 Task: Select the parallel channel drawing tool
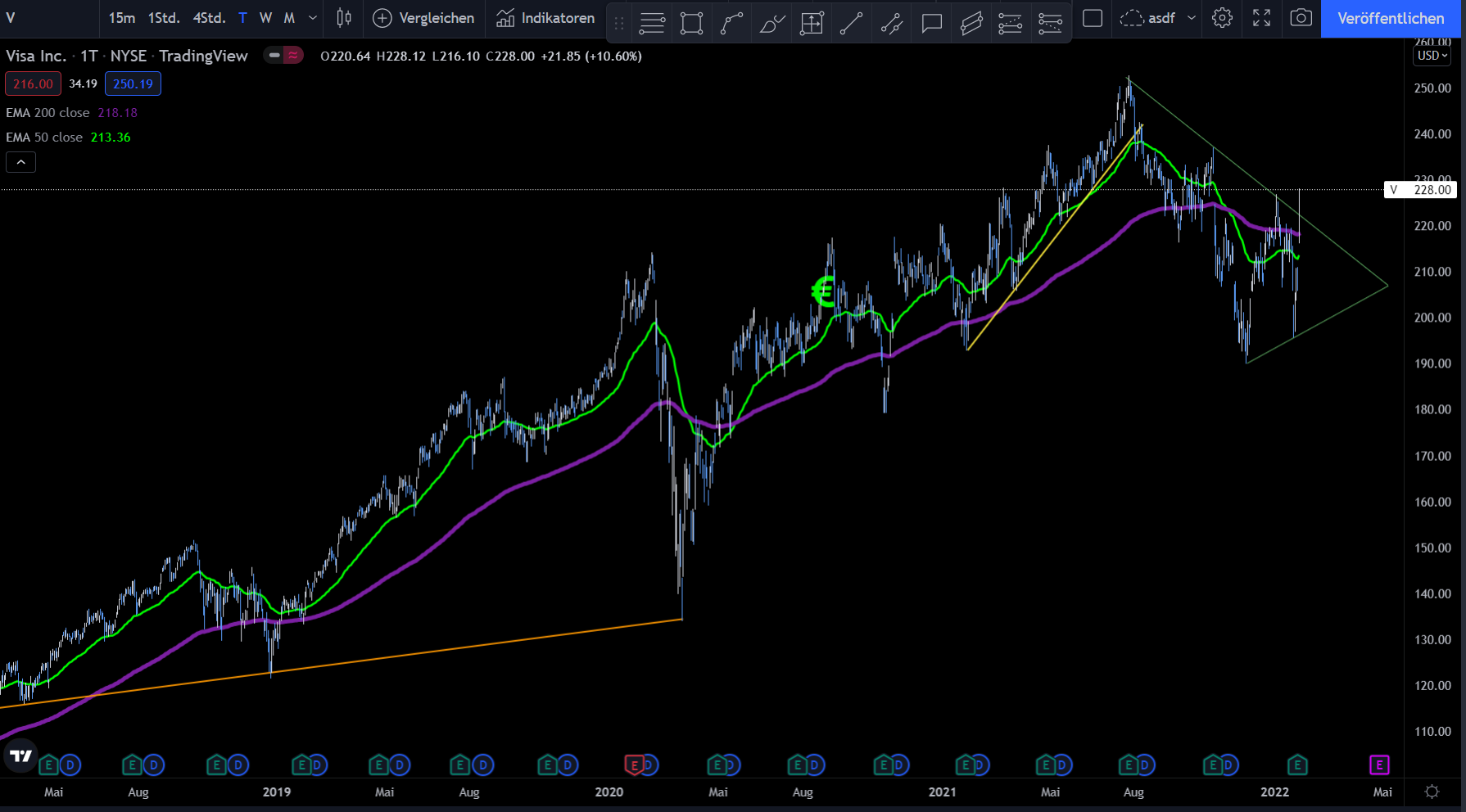click(971, 23)
